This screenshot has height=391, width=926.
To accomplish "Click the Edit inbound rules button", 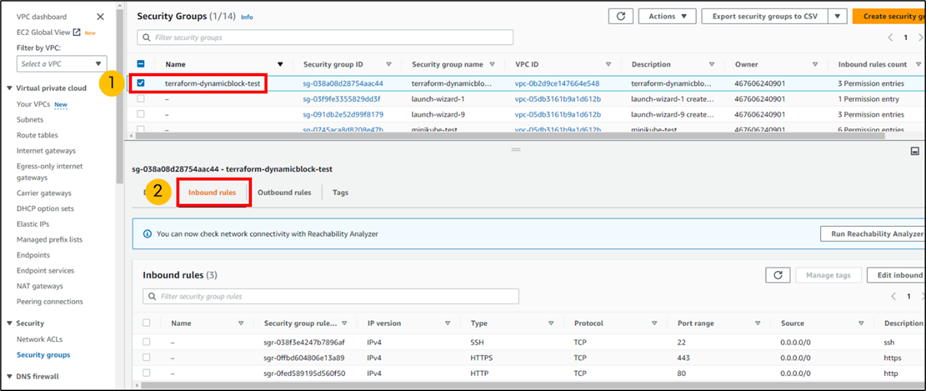I will [896, 275].
